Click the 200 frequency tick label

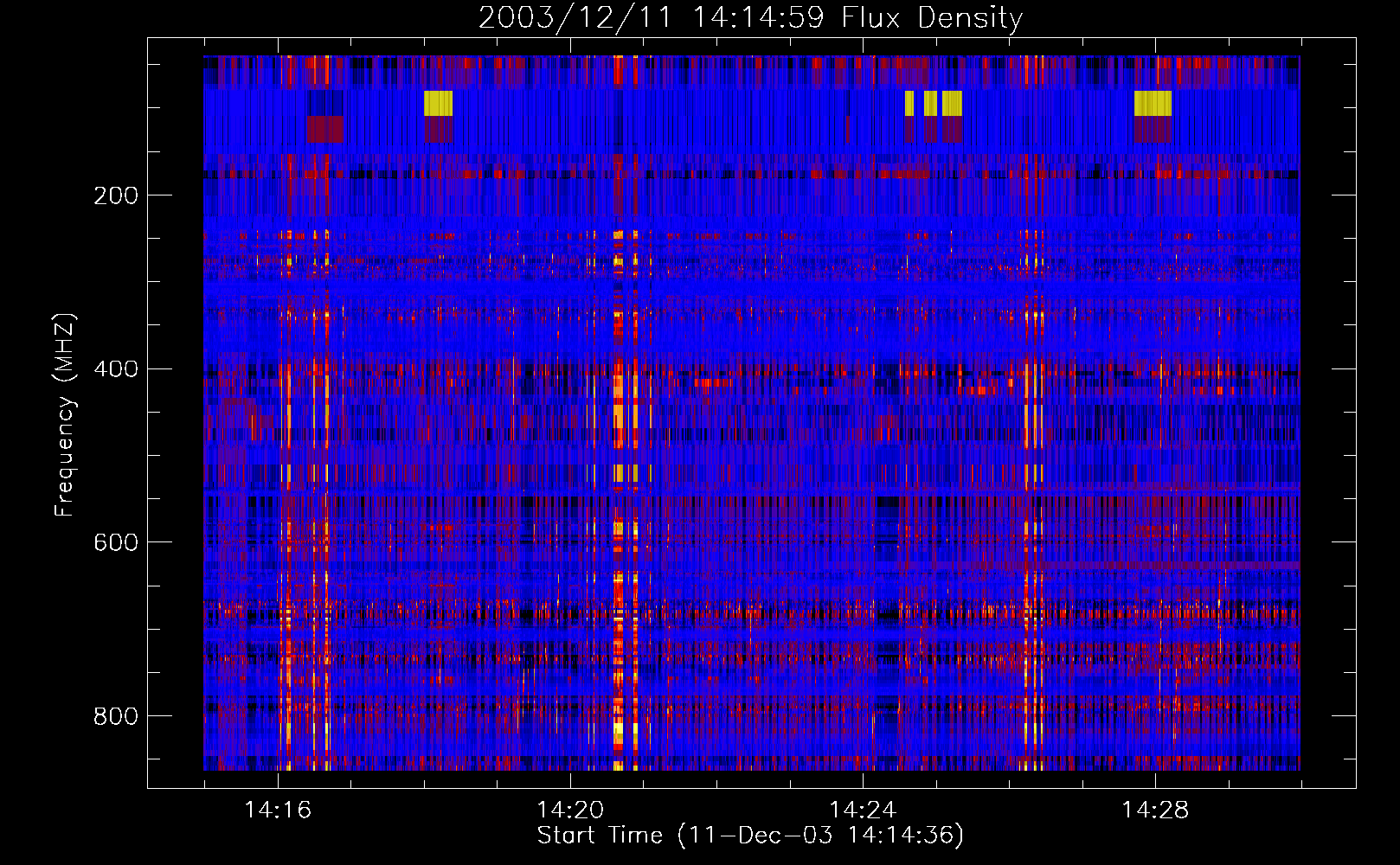tap(116, 195)
